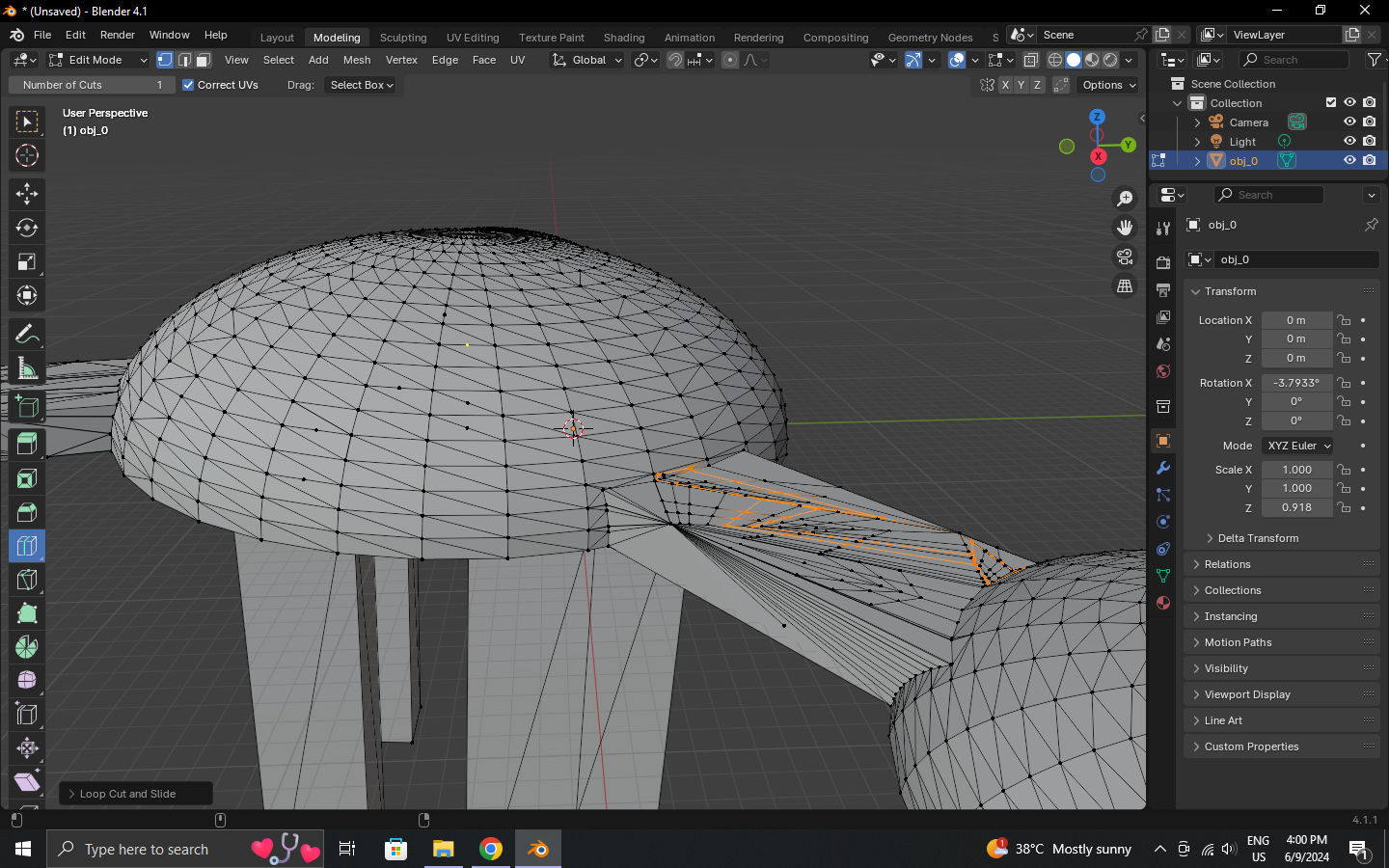Select the Poly Build tool
Screen dimensions: 1389x868
pyautogui.click(x=27, y=613)
